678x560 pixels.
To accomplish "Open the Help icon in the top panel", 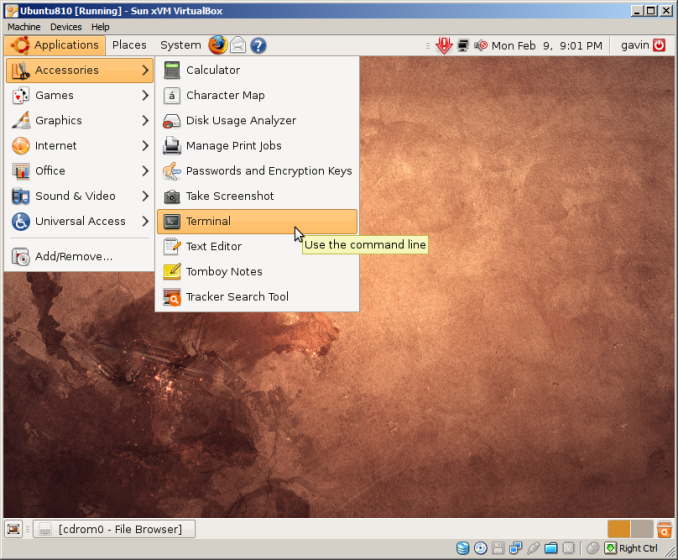I will [x=258, y=45].
